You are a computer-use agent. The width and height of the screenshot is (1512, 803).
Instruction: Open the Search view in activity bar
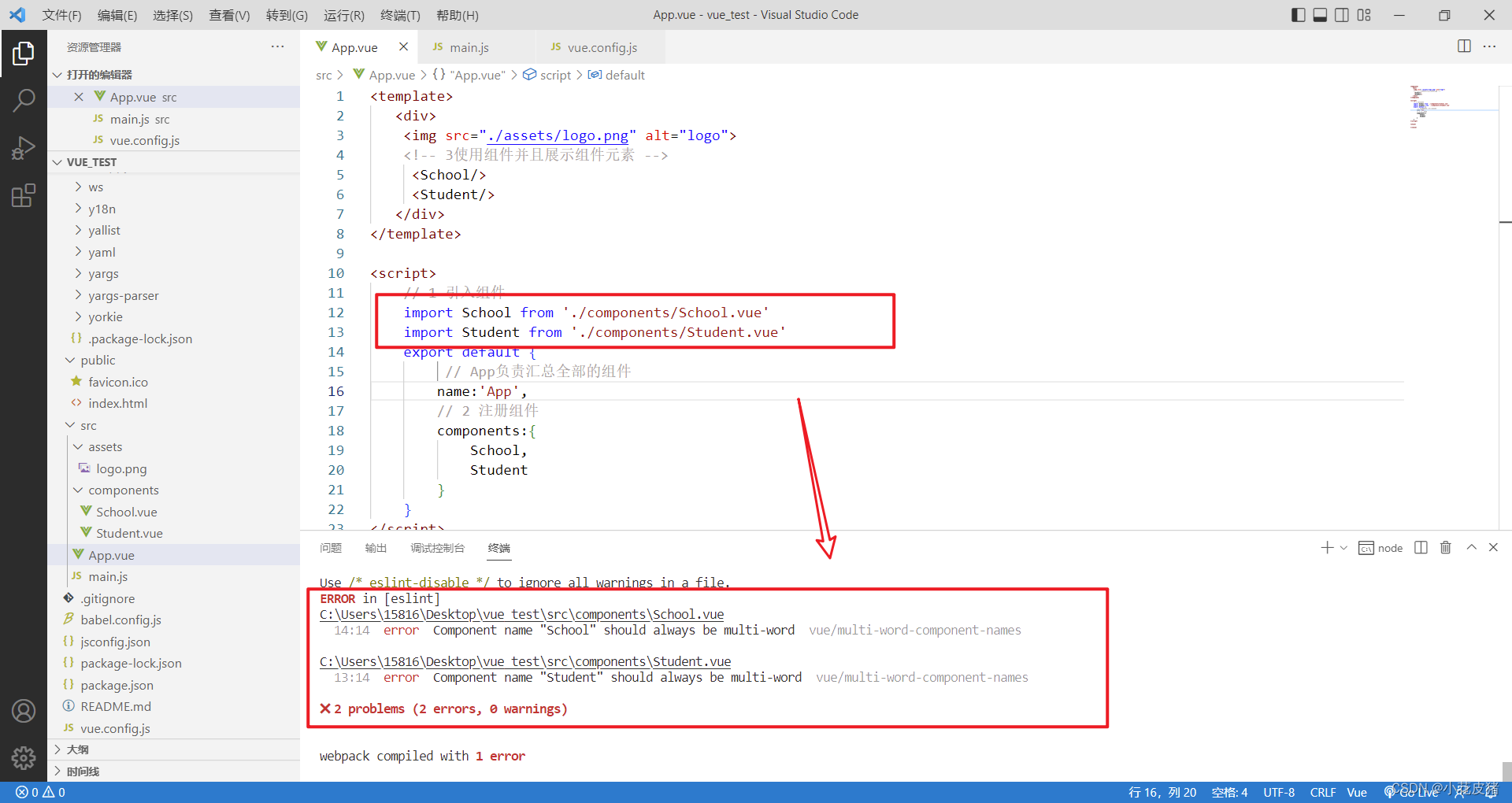24,100
